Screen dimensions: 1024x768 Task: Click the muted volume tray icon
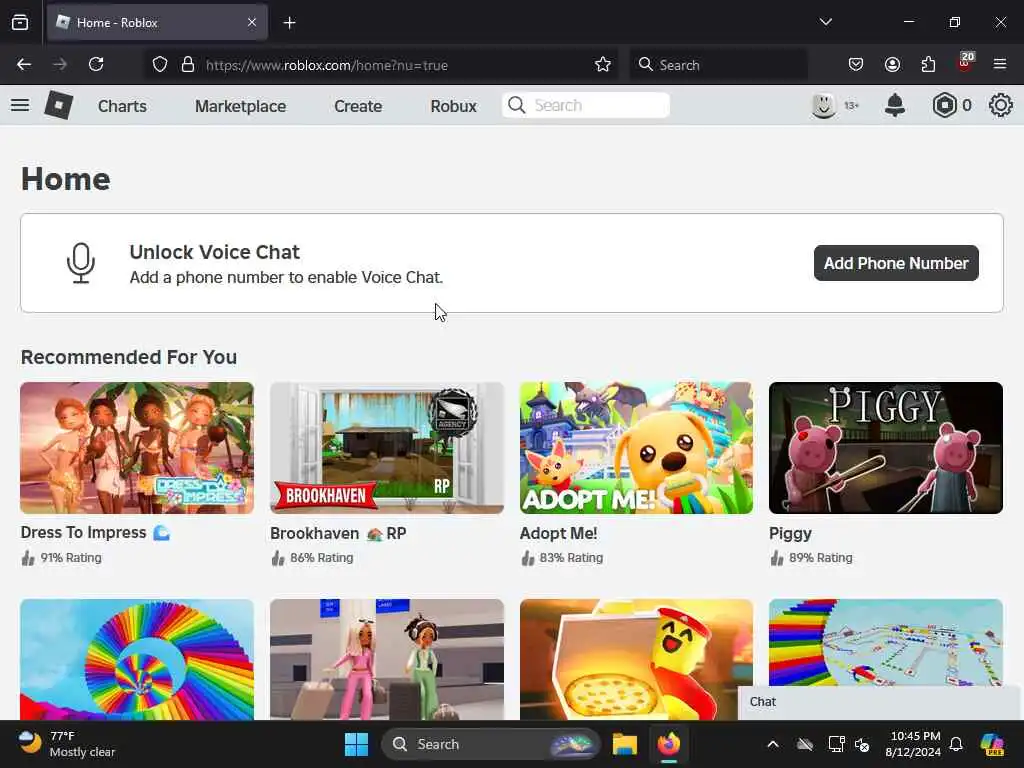(x=863, y=744)
